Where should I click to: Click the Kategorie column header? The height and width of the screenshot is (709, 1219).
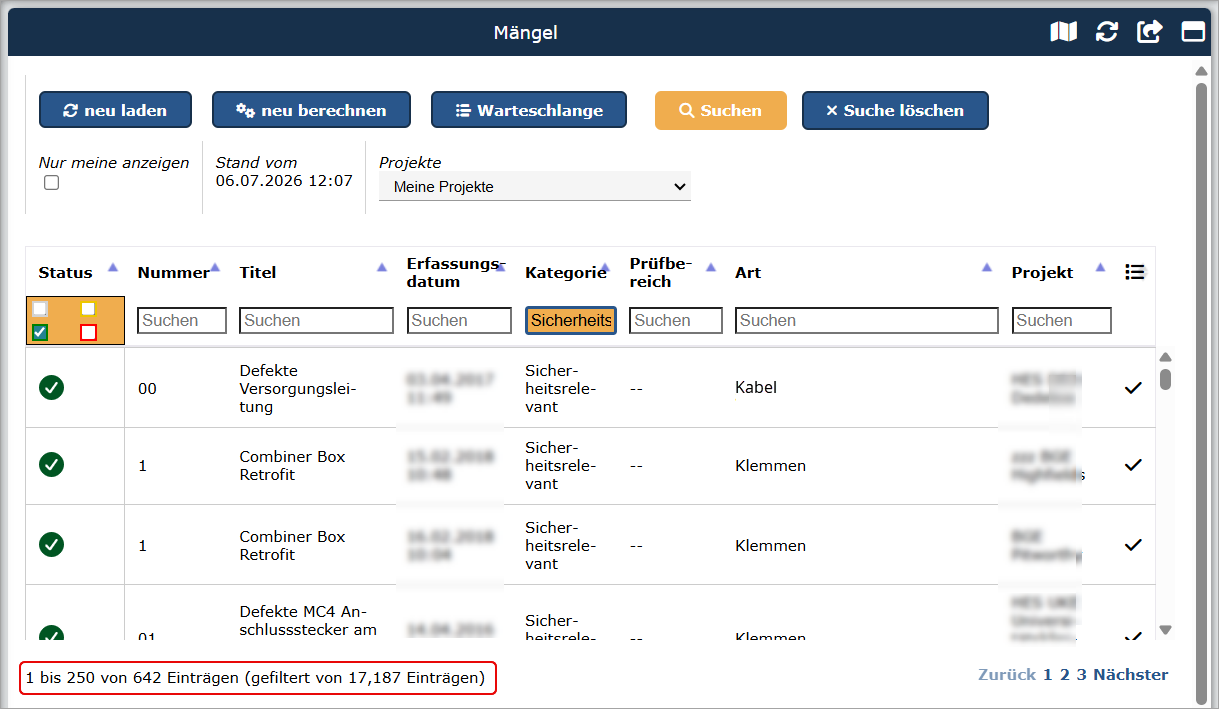[x=566, y=272]
